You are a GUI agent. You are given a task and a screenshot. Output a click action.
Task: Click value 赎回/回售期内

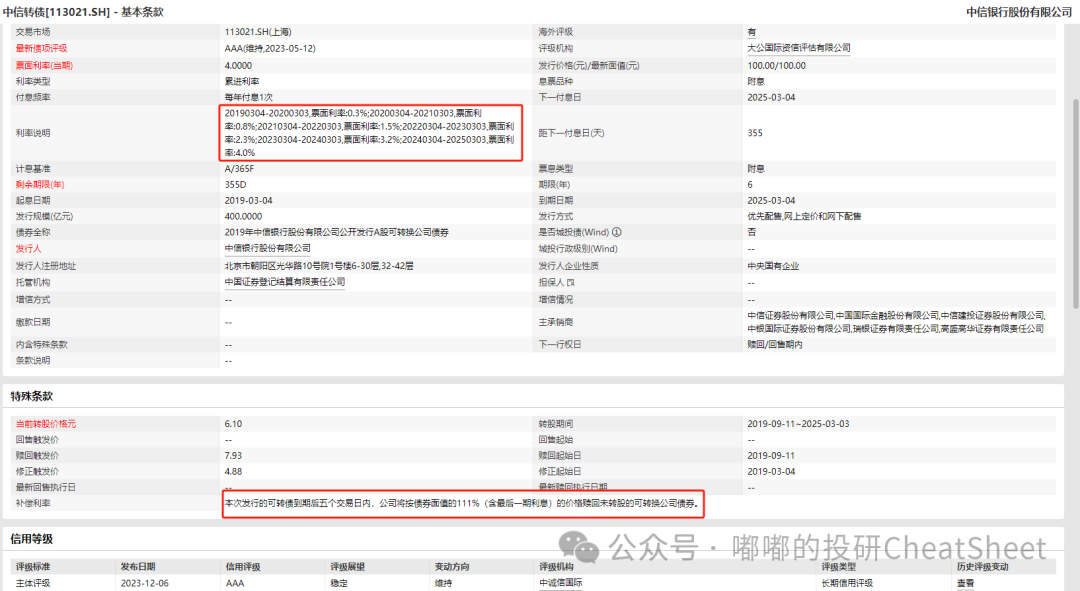[775, 344]
